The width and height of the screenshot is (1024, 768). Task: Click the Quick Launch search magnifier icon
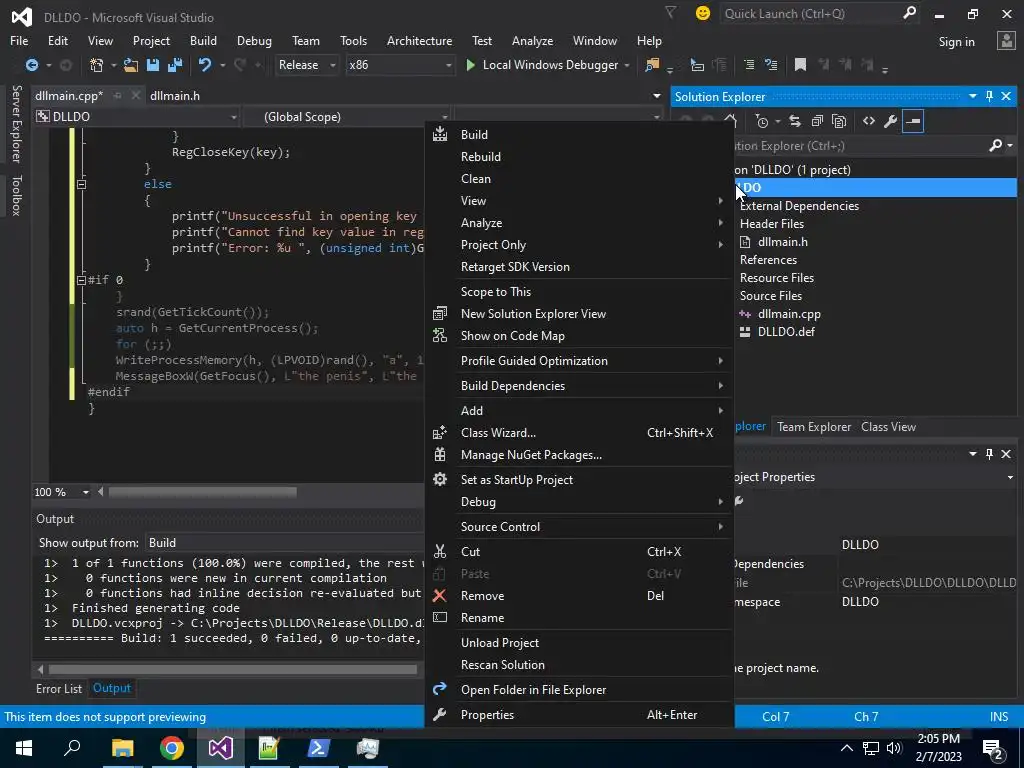[x=909, y=13]
